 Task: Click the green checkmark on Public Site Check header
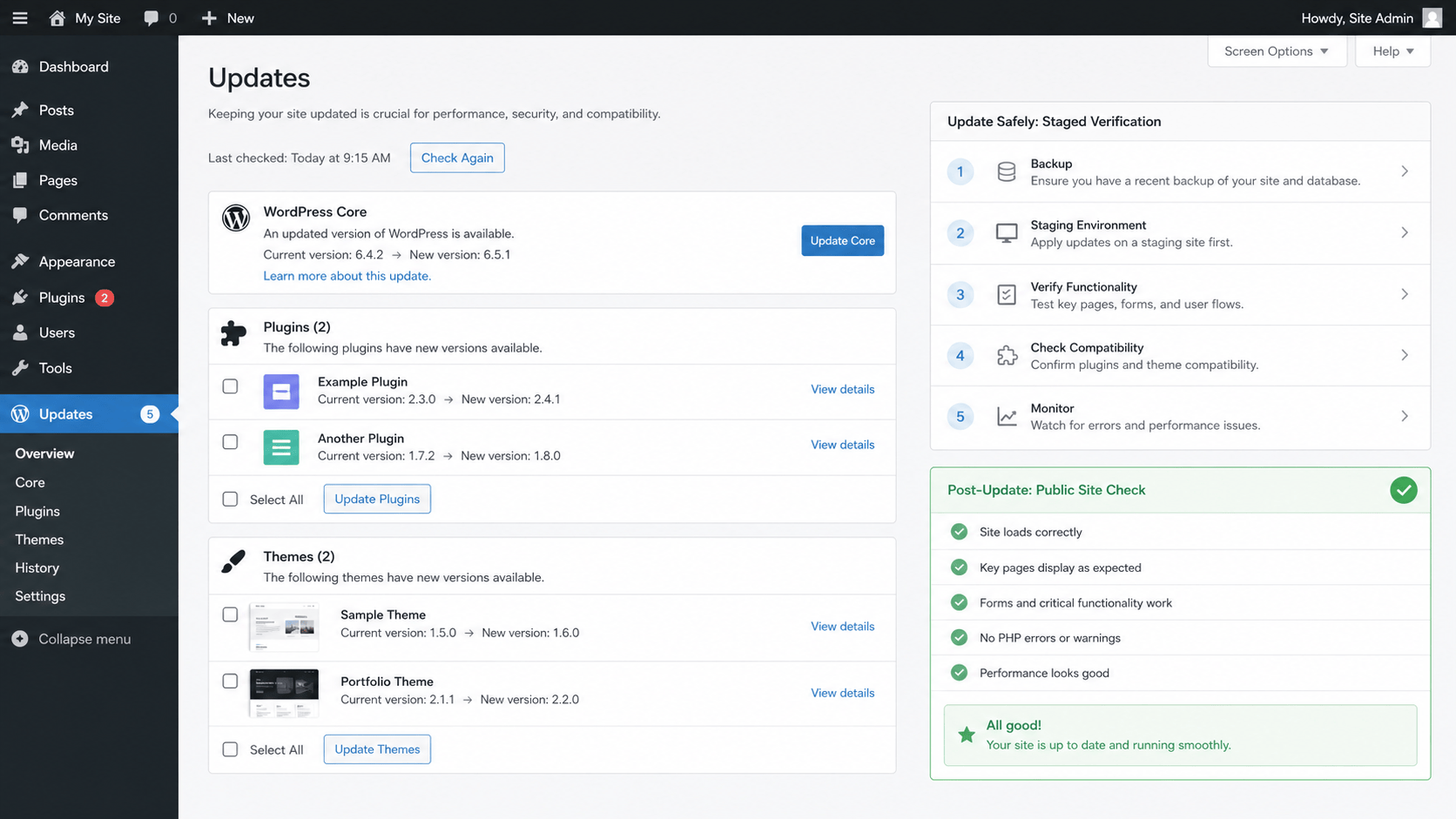click(x=1404, y=490)
